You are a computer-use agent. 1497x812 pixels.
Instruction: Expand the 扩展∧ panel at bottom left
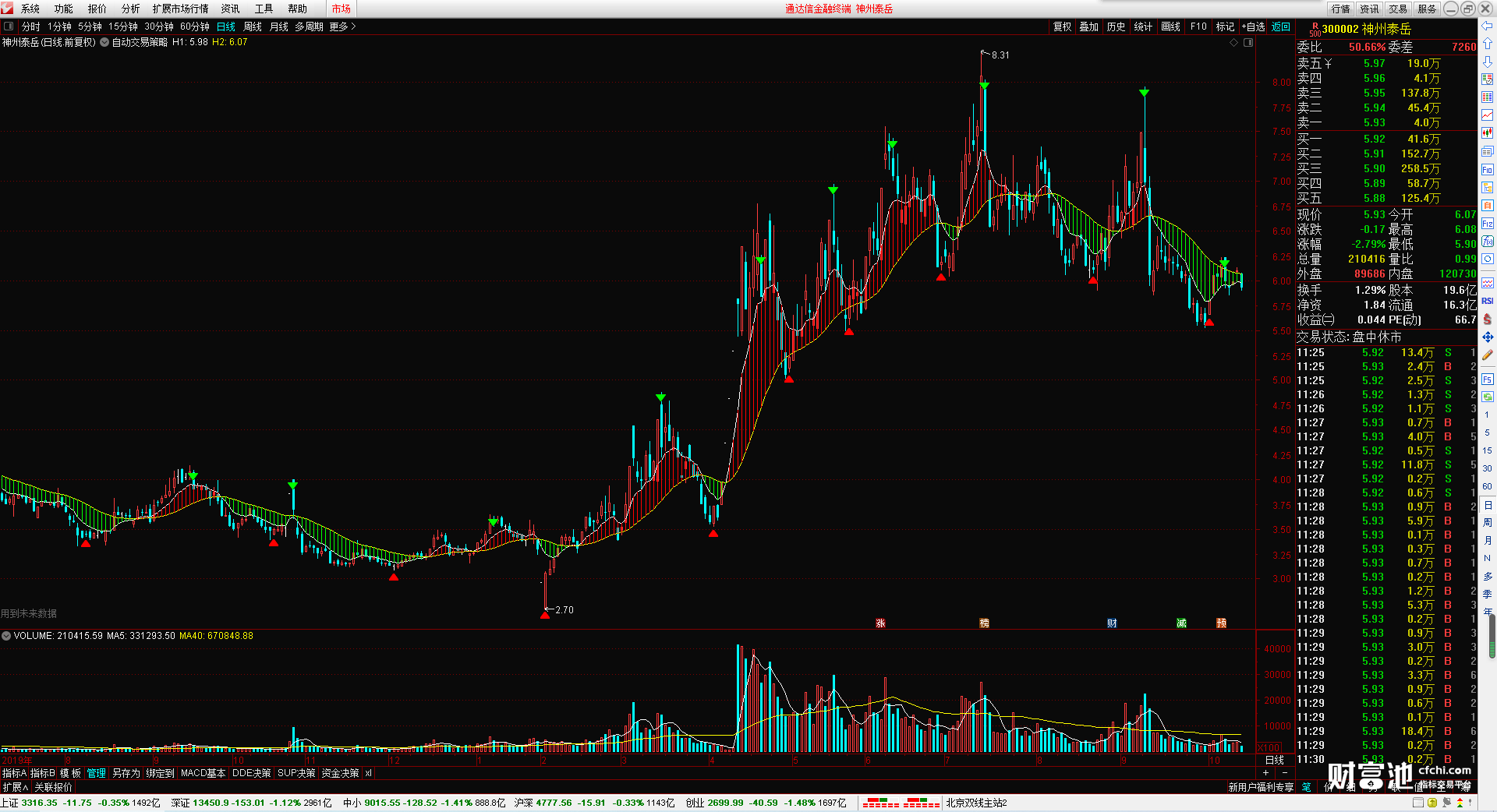[15, 787]
